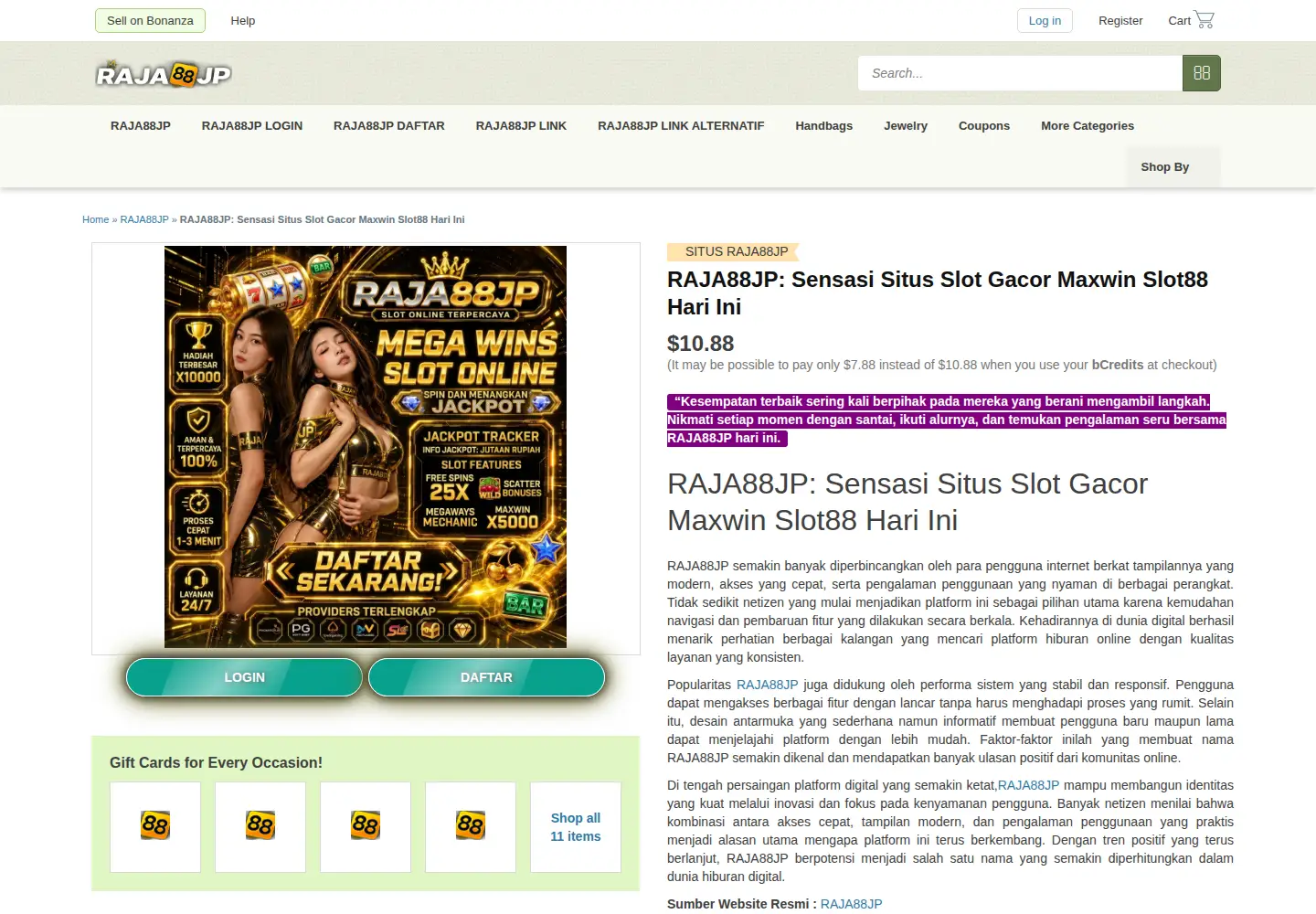Click the SITUS RAJA88JP tag

click(733, 251)
